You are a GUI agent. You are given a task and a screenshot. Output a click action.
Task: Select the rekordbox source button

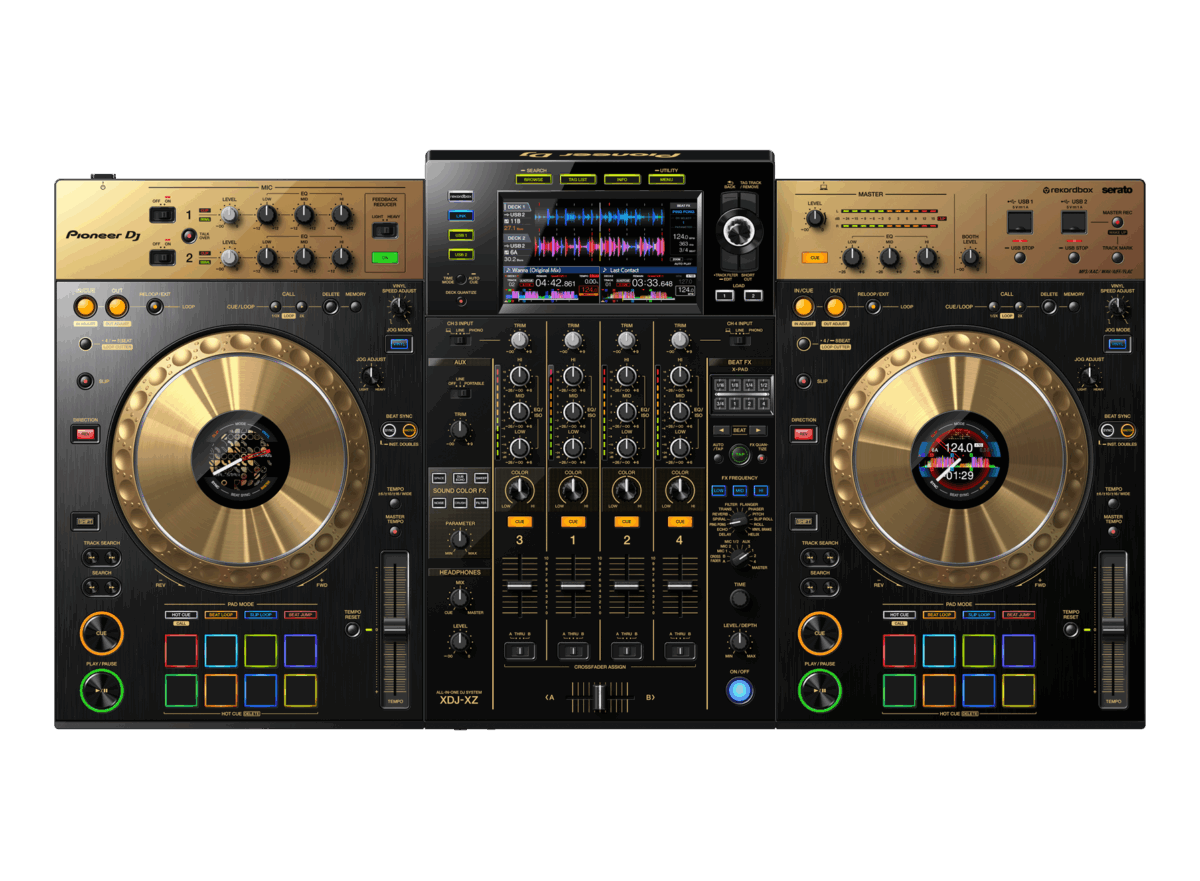tap(460, 197)
